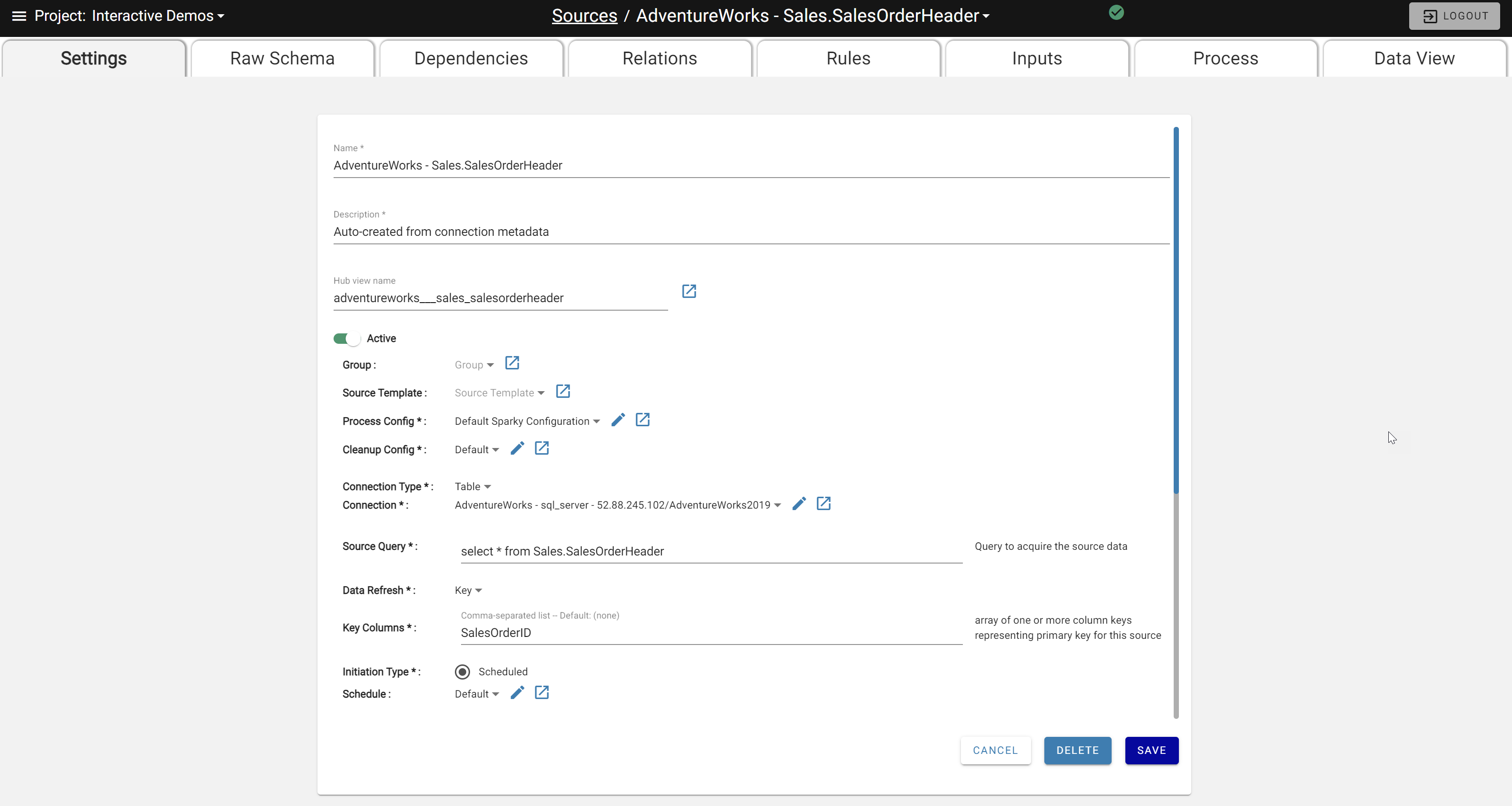Edit Schedule with pencil icon
Viewport: 1512px width, 806px height.
(x=516, y=693)
